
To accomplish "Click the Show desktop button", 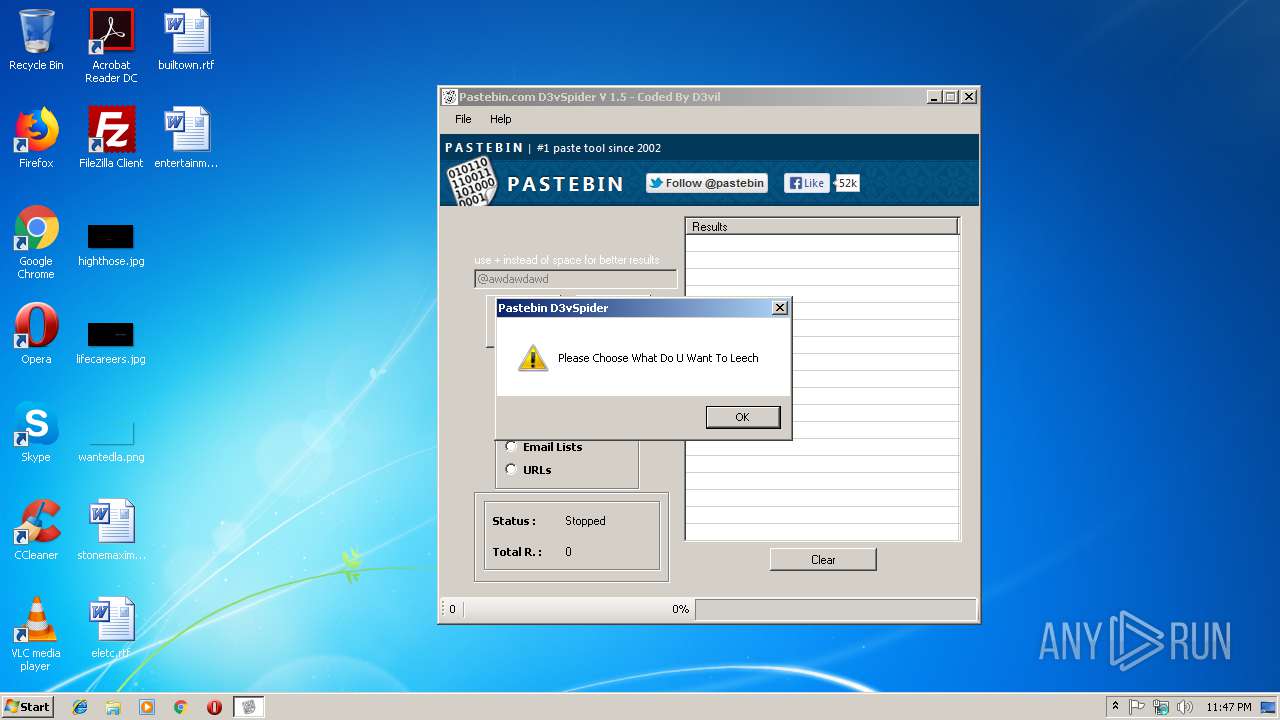I will pyautogui.click(x=1270, y=707).
